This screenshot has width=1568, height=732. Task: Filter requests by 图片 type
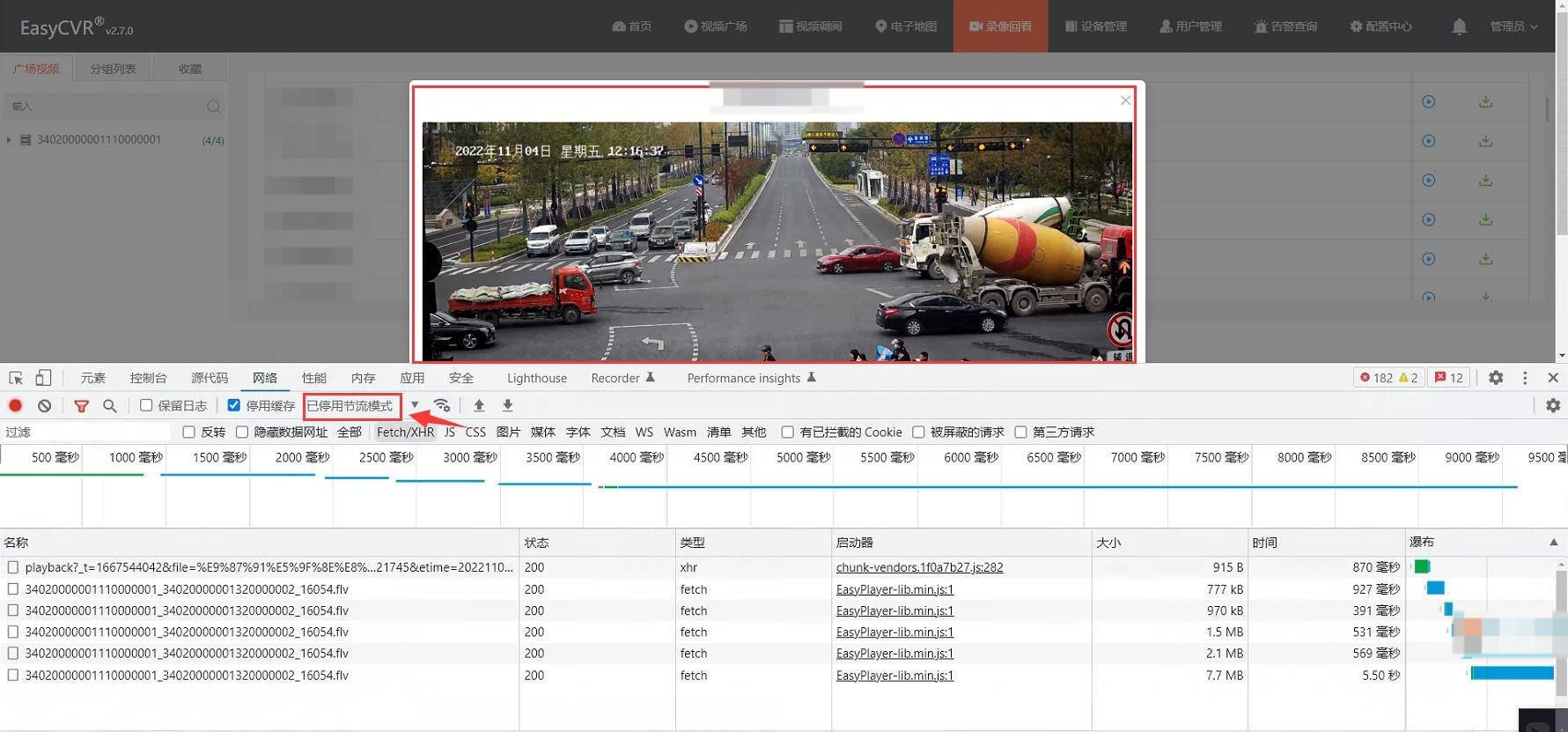(508, 432)
